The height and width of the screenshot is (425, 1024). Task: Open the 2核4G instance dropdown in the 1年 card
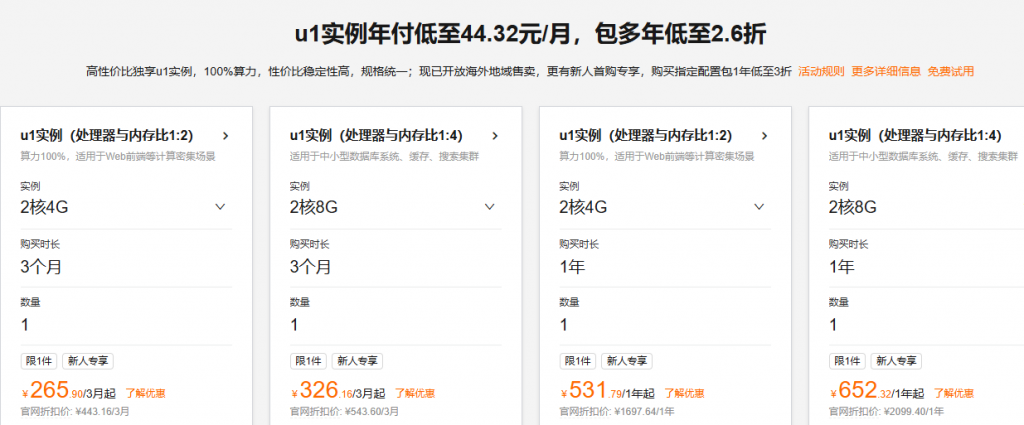[760, 207]
